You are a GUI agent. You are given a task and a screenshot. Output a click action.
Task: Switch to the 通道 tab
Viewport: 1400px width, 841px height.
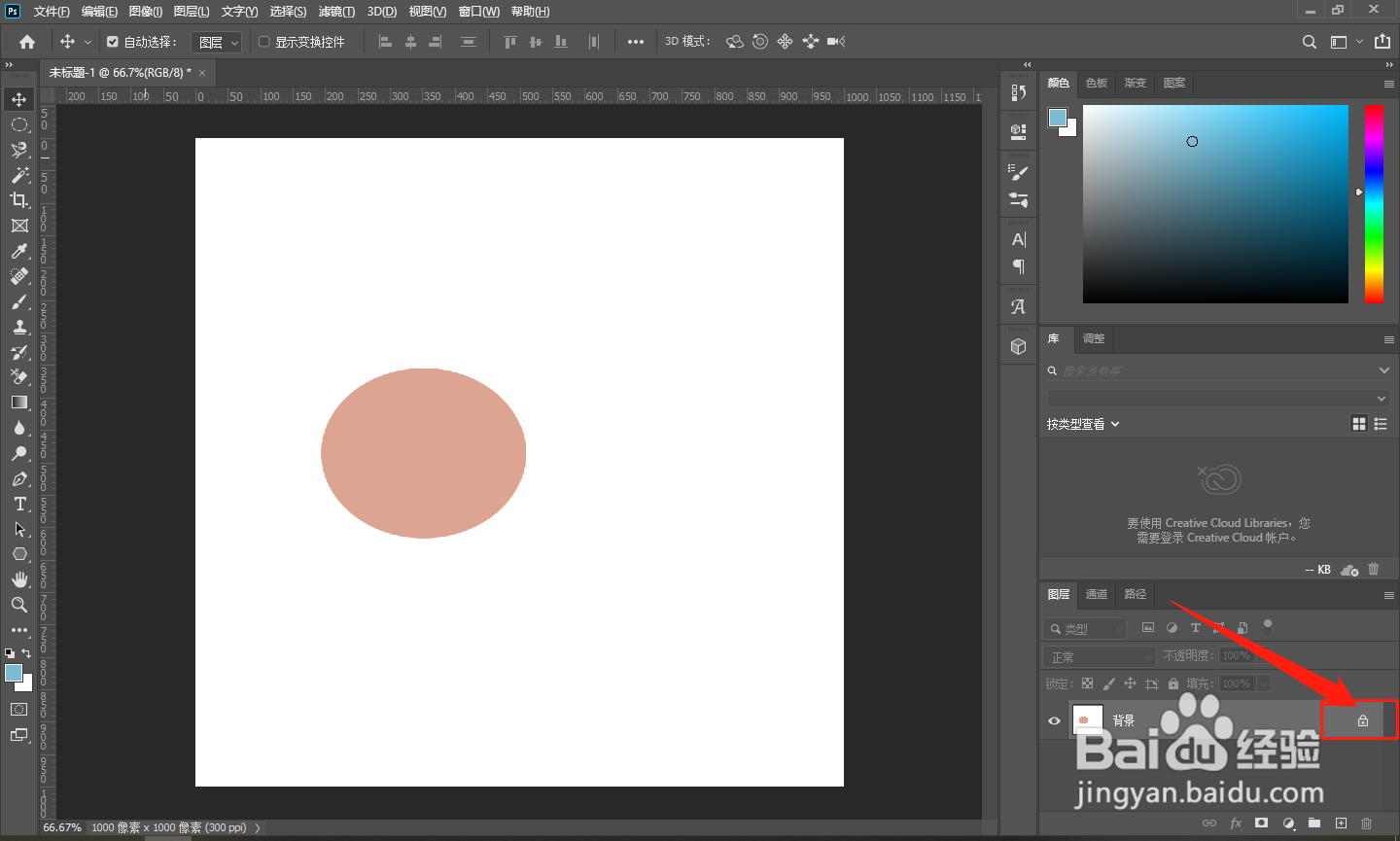point(1097,594)
